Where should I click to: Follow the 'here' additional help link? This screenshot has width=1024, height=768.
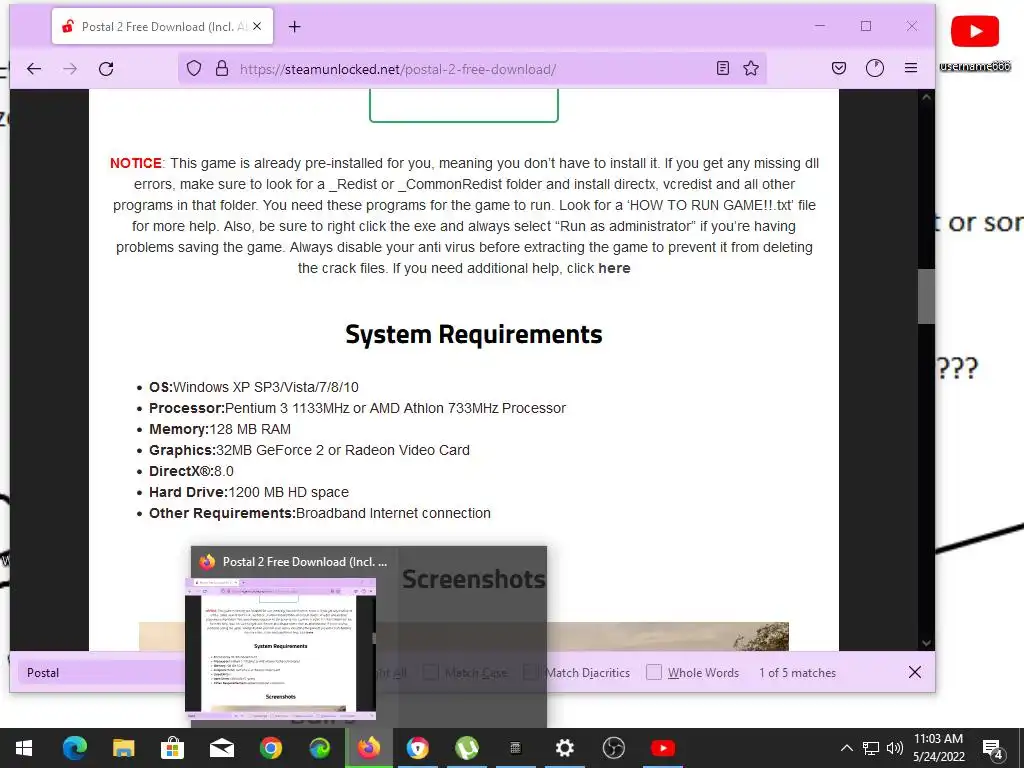click(614, 268)
